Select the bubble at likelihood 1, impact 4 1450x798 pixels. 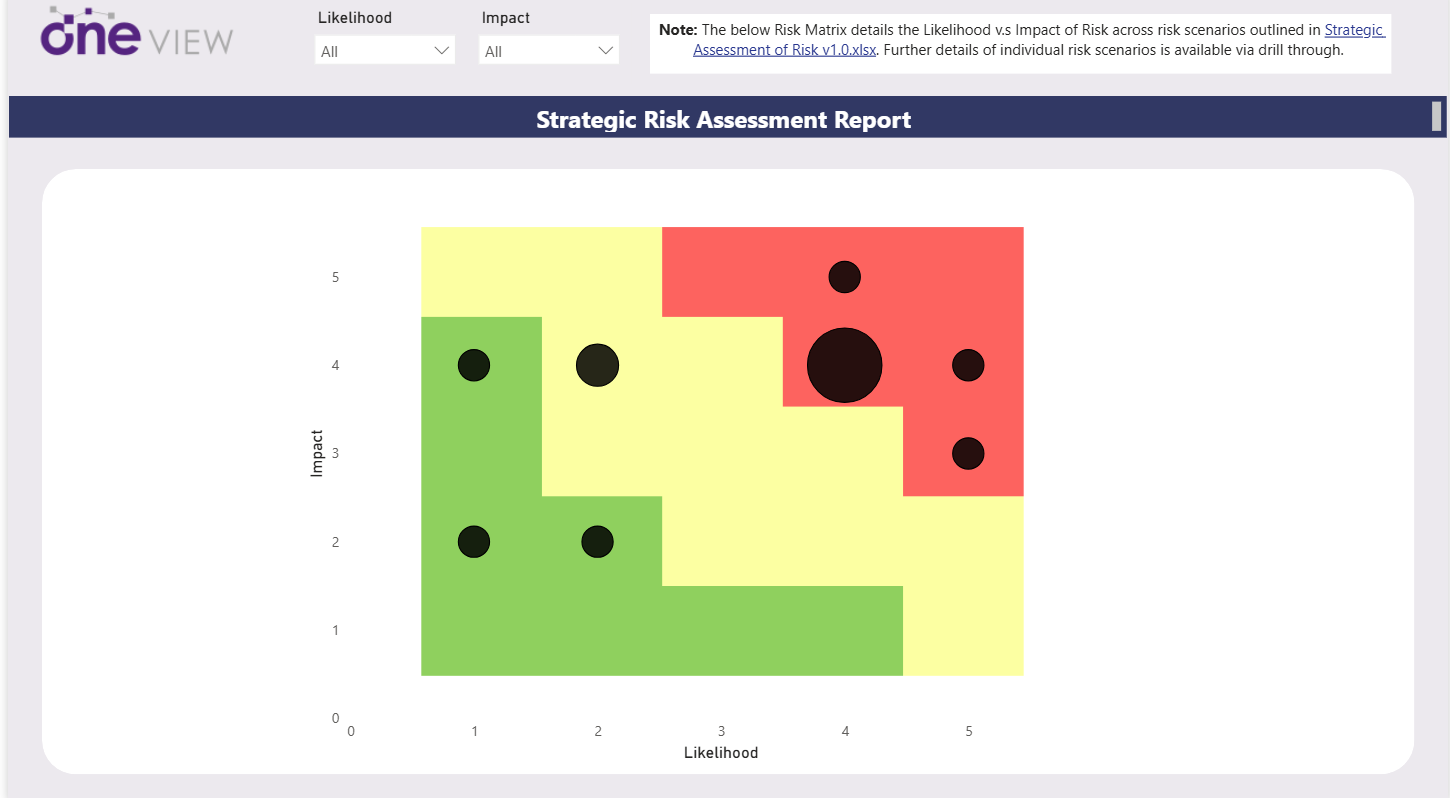(474, 366)
